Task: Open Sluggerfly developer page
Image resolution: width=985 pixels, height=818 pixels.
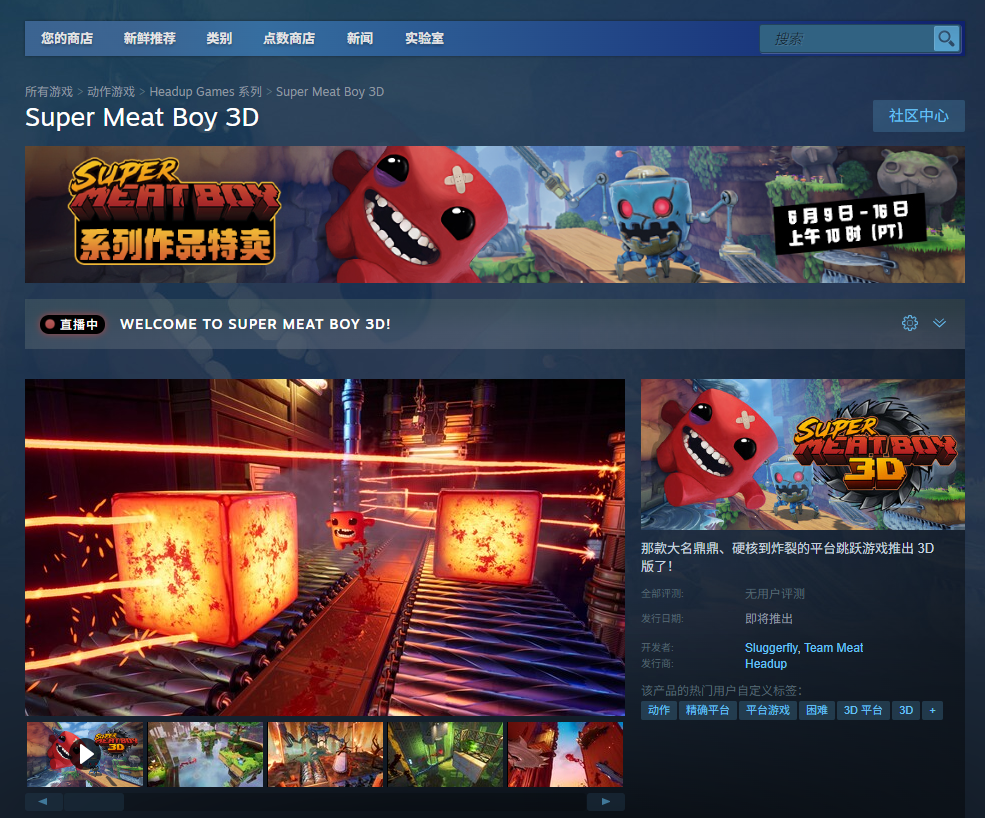Action: point(771,648)
